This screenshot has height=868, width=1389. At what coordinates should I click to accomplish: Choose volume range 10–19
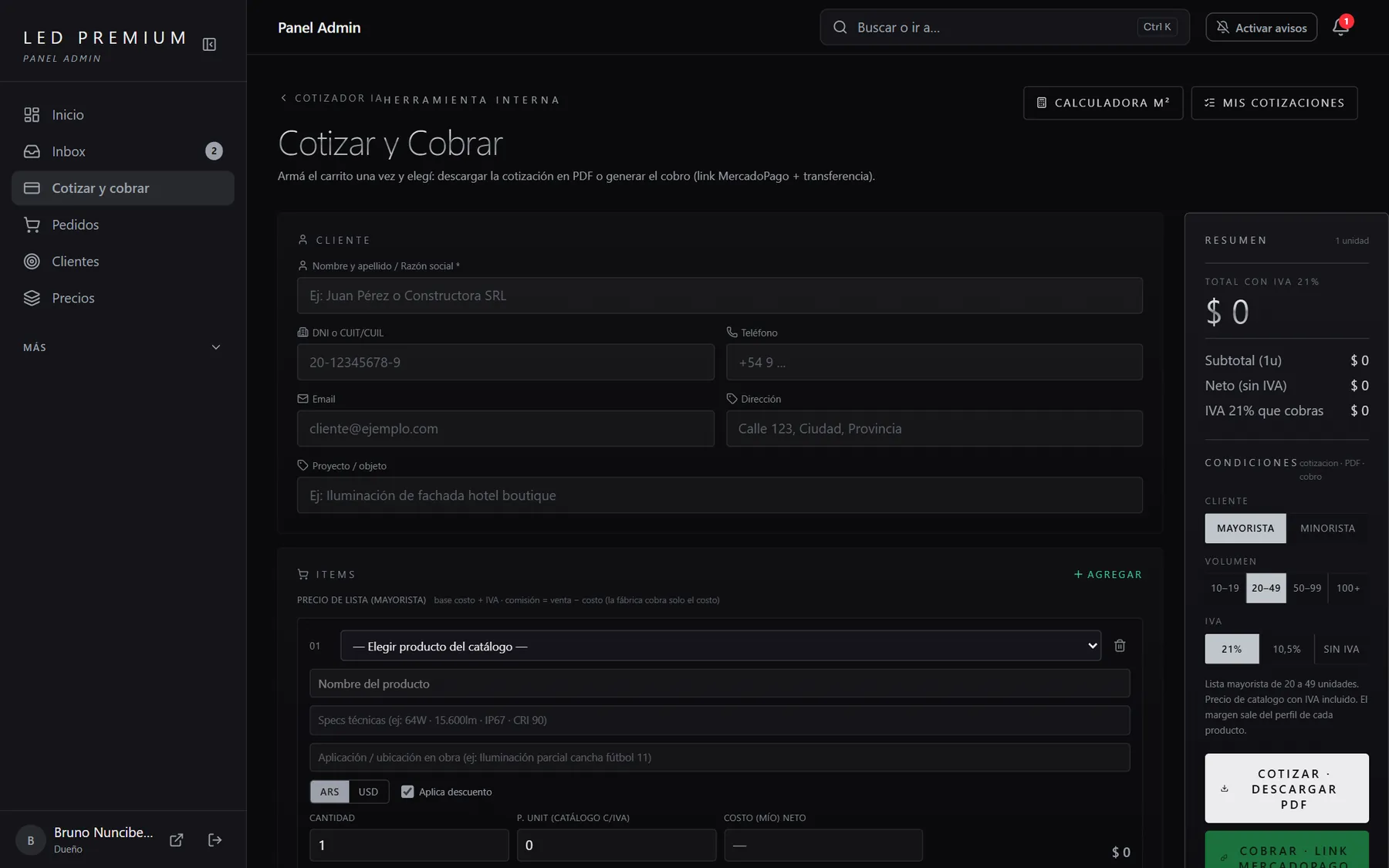pos(1225,588)
